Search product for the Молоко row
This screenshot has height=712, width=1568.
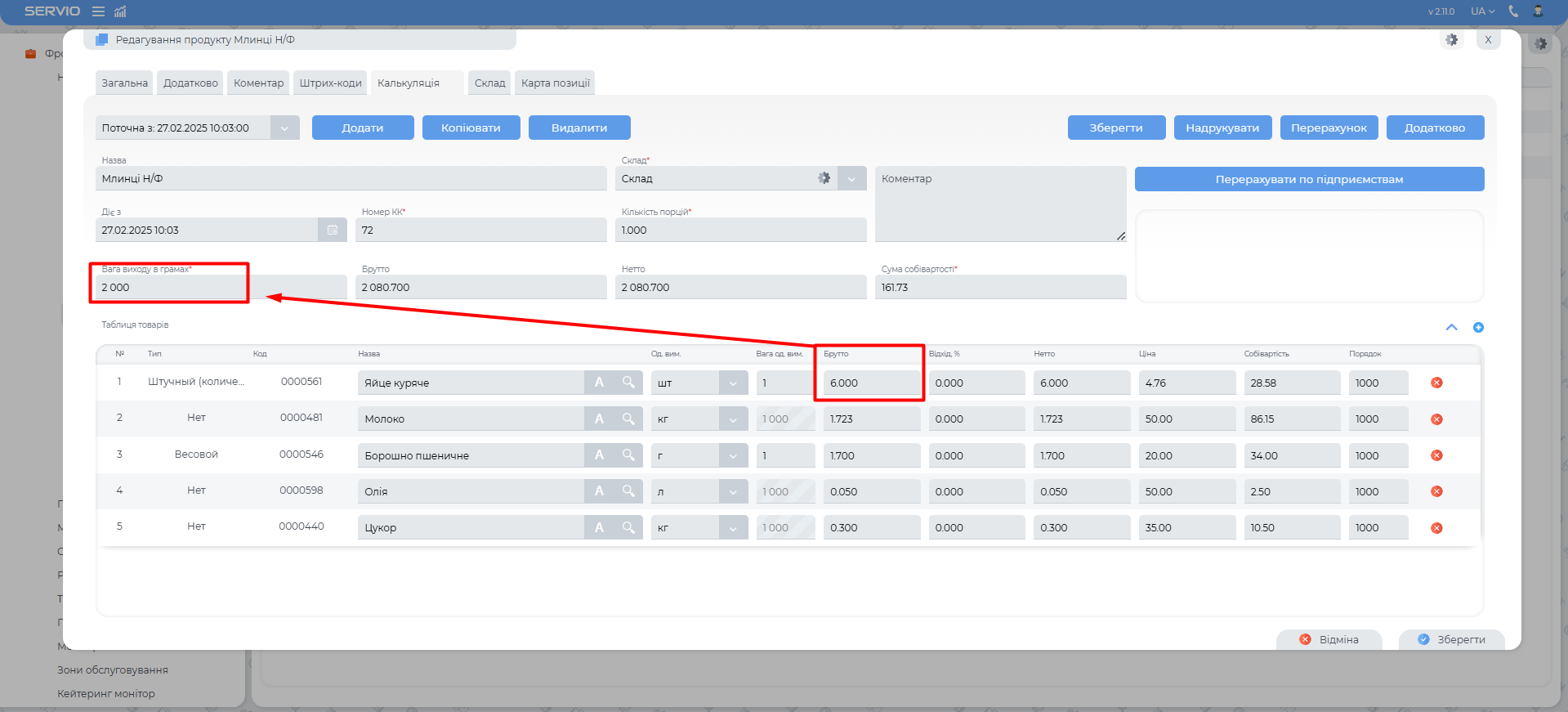pos(628,419)
